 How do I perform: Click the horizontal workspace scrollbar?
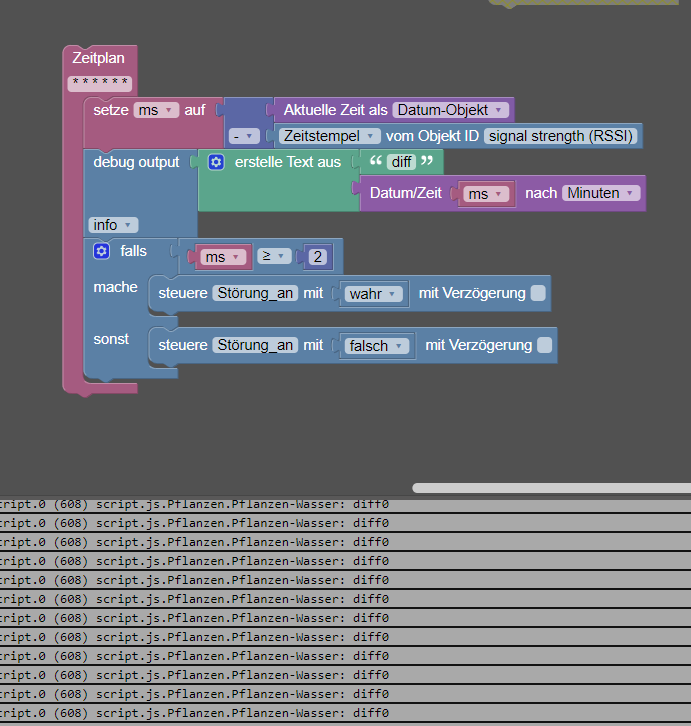point(551,488)
